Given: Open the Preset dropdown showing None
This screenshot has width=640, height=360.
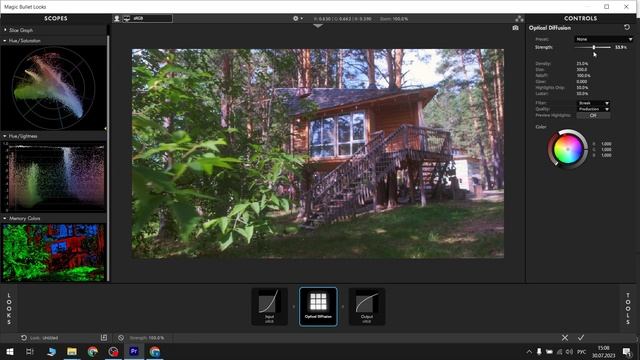Looking at the screenshot, I should coord(604,39).
